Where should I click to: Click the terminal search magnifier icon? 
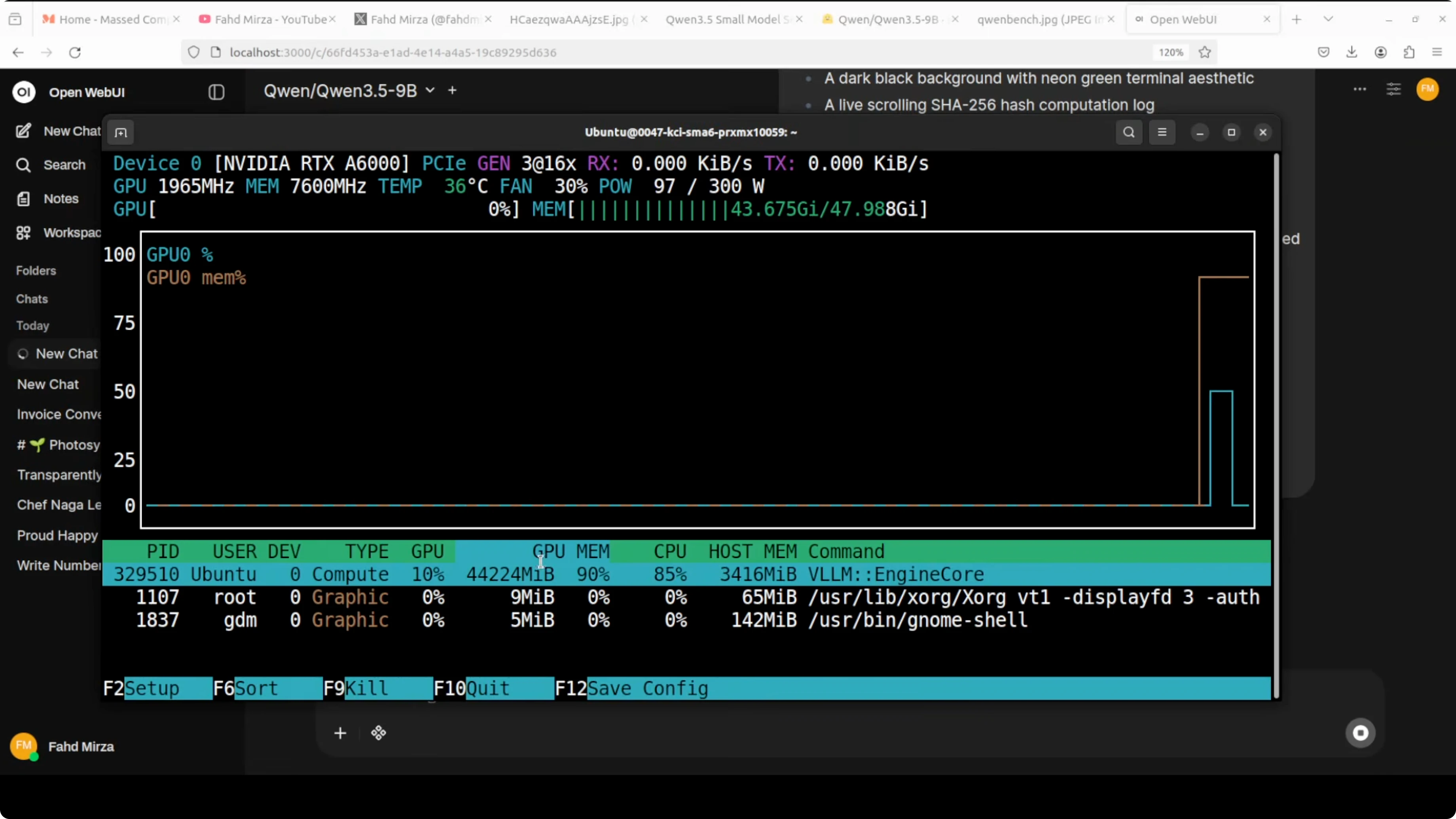pos(1128,132)
